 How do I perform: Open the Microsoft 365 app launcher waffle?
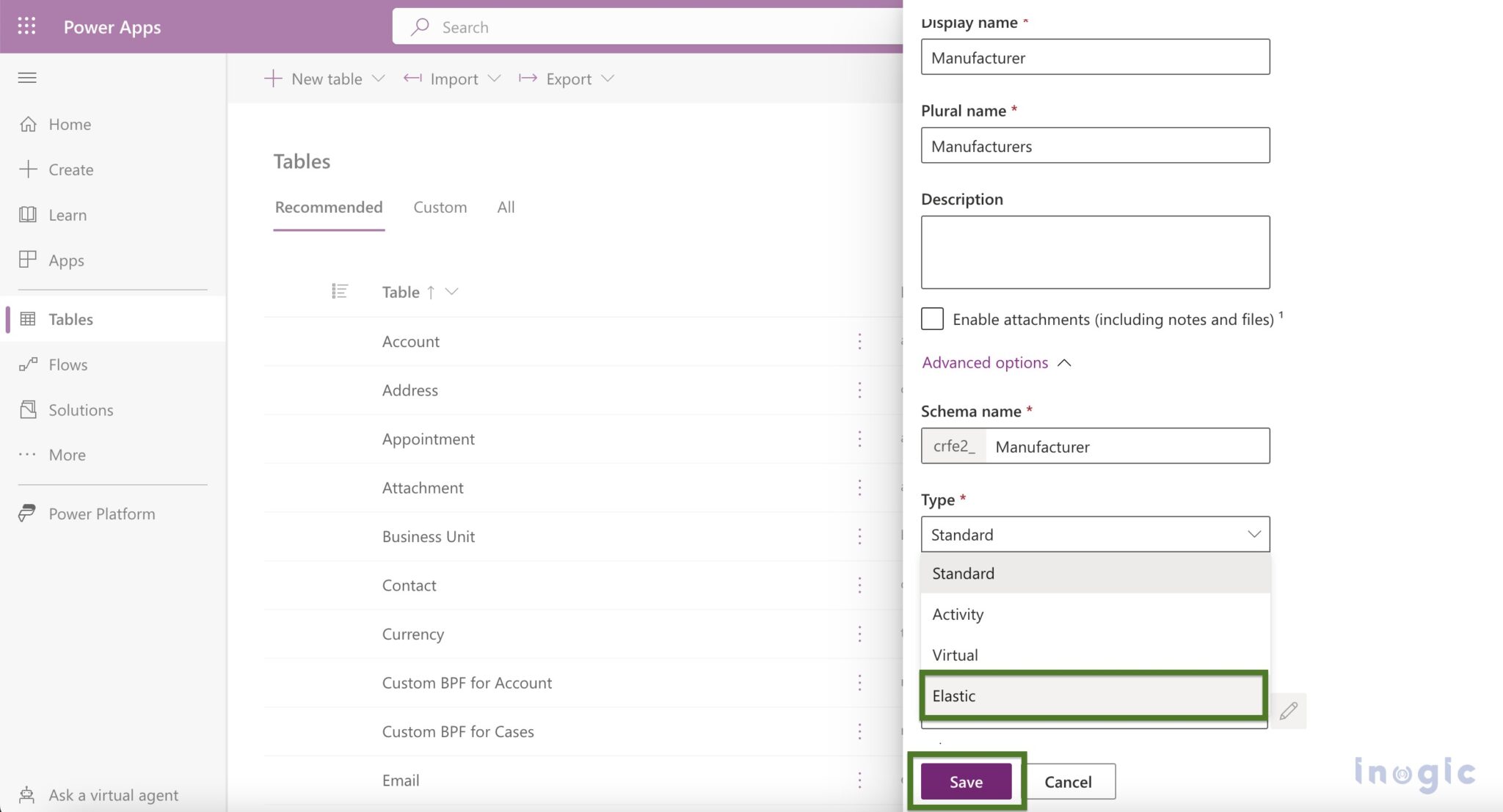point(27,26)
